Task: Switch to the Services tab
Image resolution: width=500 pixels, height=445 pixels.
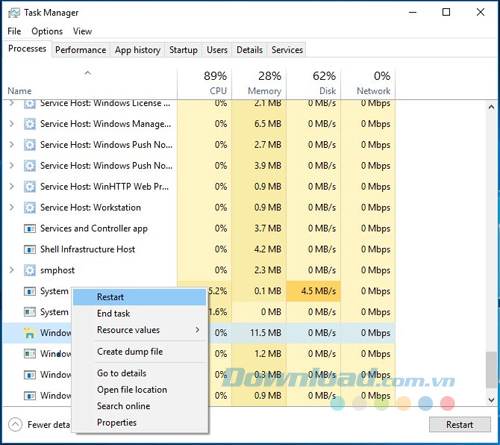Action: 287,50
